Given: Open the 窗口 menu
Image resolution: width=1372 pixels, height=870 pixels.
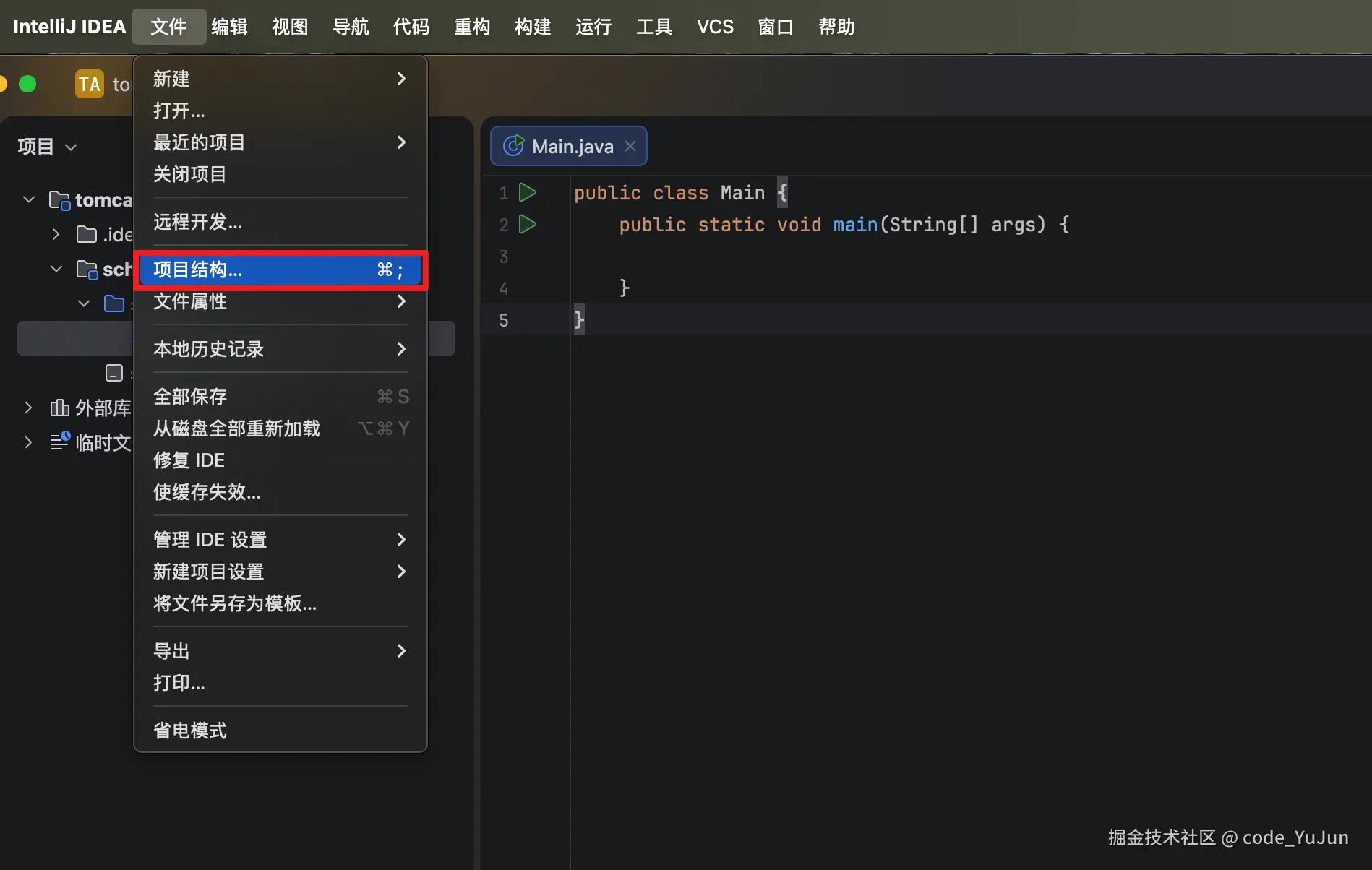Looking at the screenshot, I should click(x=776, y=27).
